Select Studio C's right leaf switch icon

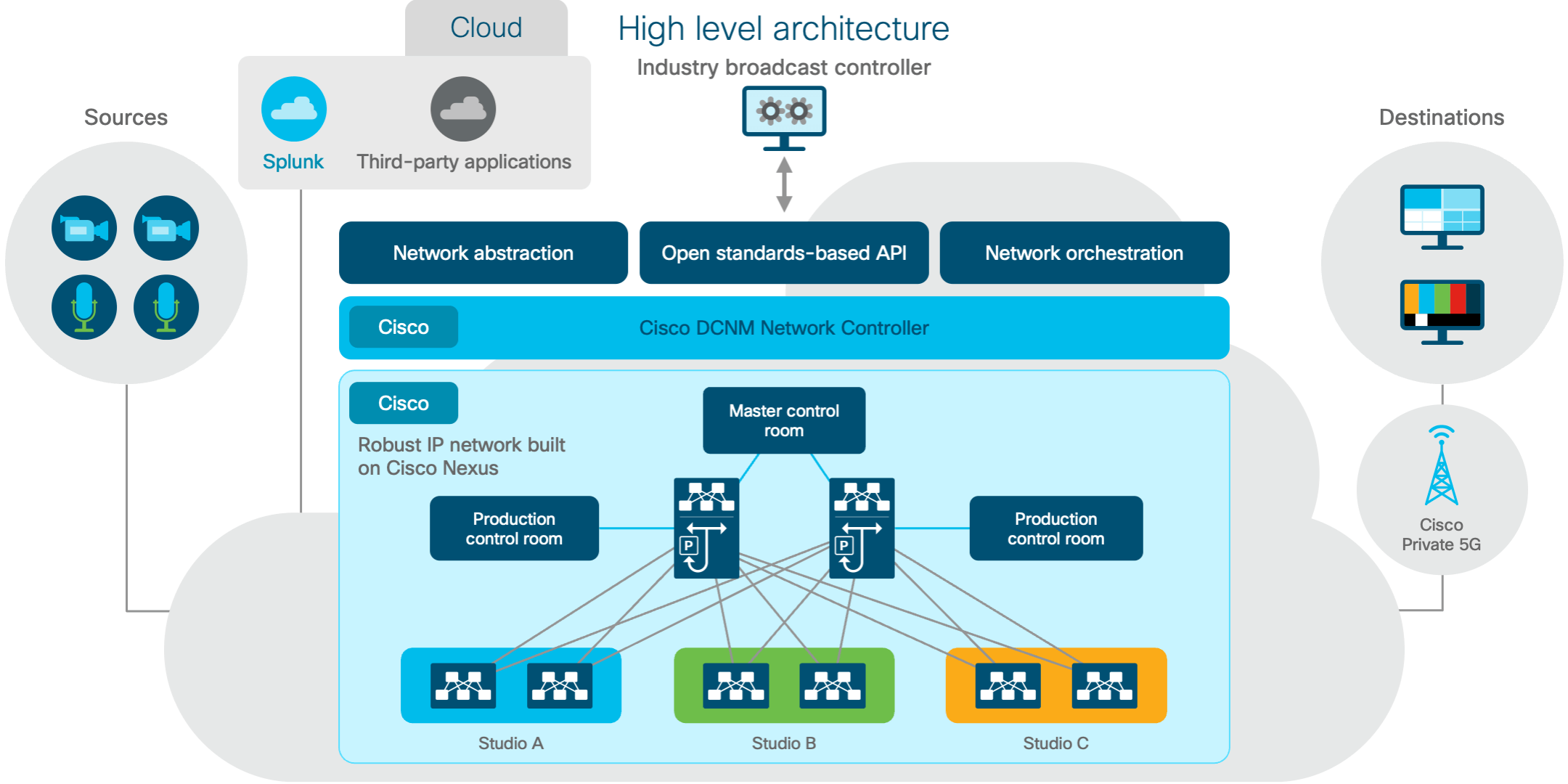click(x=1105, y=685)
